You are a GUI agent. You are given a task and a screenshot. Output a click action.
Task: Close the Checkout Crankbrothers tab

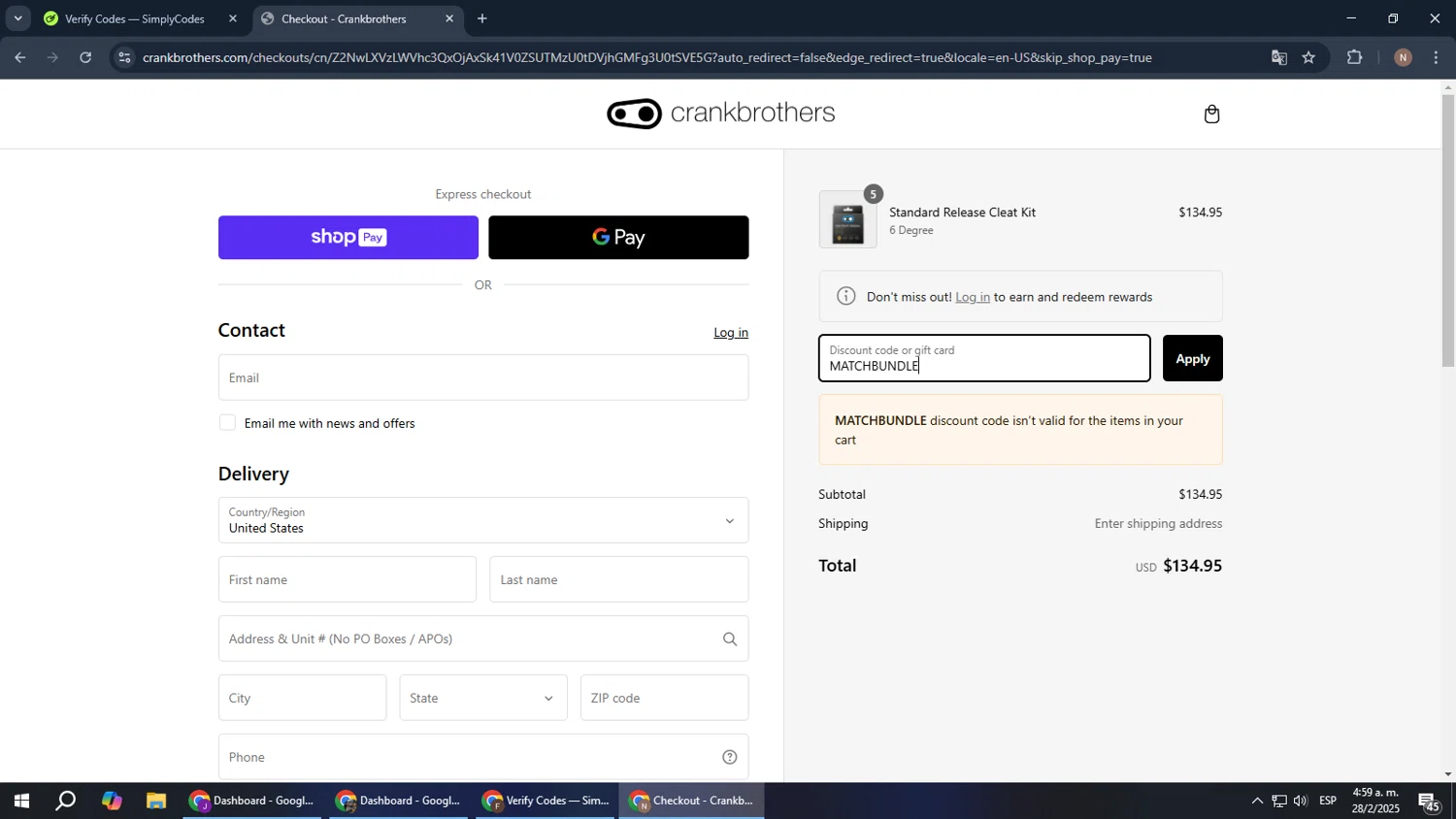(x=449, y=18)
